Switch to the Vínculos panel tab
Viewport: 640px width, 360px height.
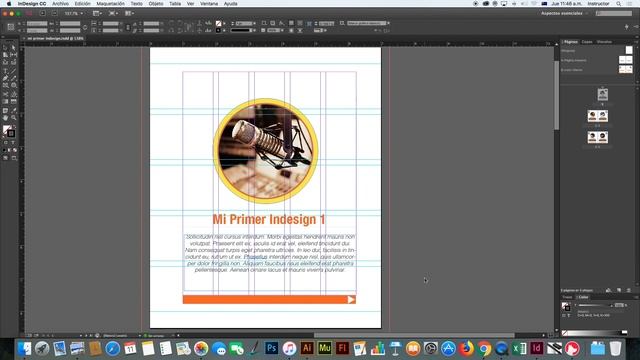[x=604, y=42]
